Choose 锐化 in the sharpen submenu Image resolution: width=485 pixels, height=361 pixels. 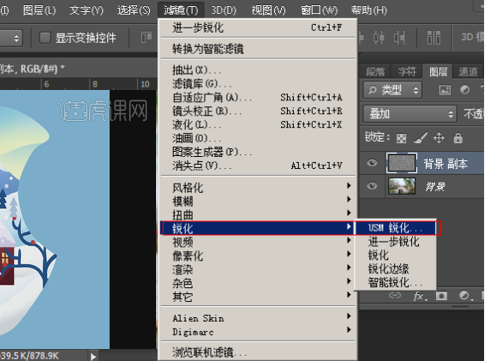pos(396,255)
